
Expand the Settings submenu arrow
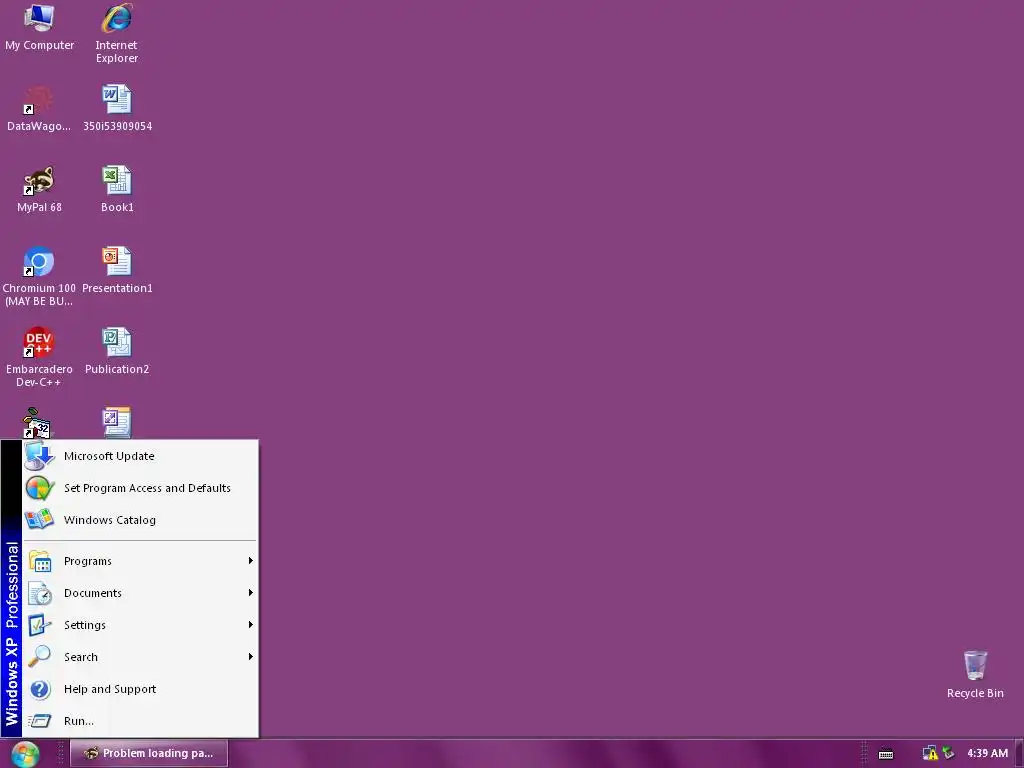click(x=250, y=625)
